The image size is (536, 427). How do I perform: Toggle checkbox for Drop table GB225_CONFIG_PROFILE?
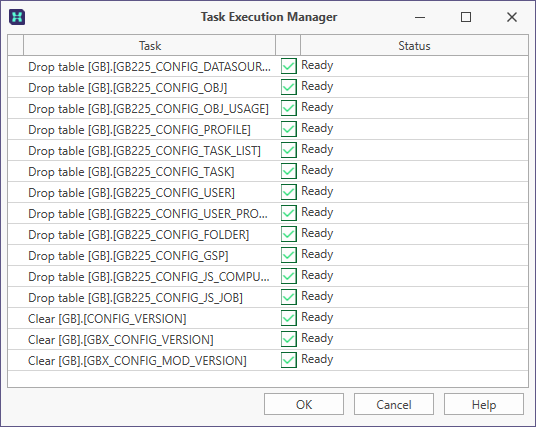pyautogui.click(x=289, y=129)
